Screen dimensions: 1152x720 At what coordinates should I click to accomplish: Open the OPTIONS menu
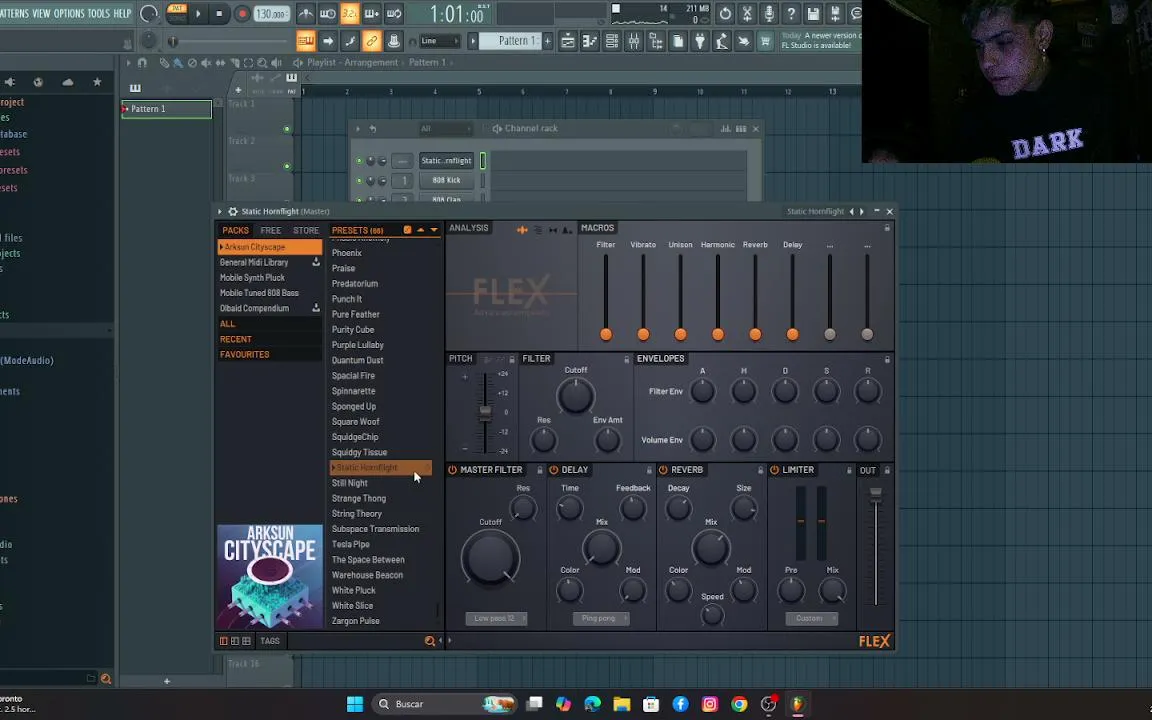[x=69, y=13]
